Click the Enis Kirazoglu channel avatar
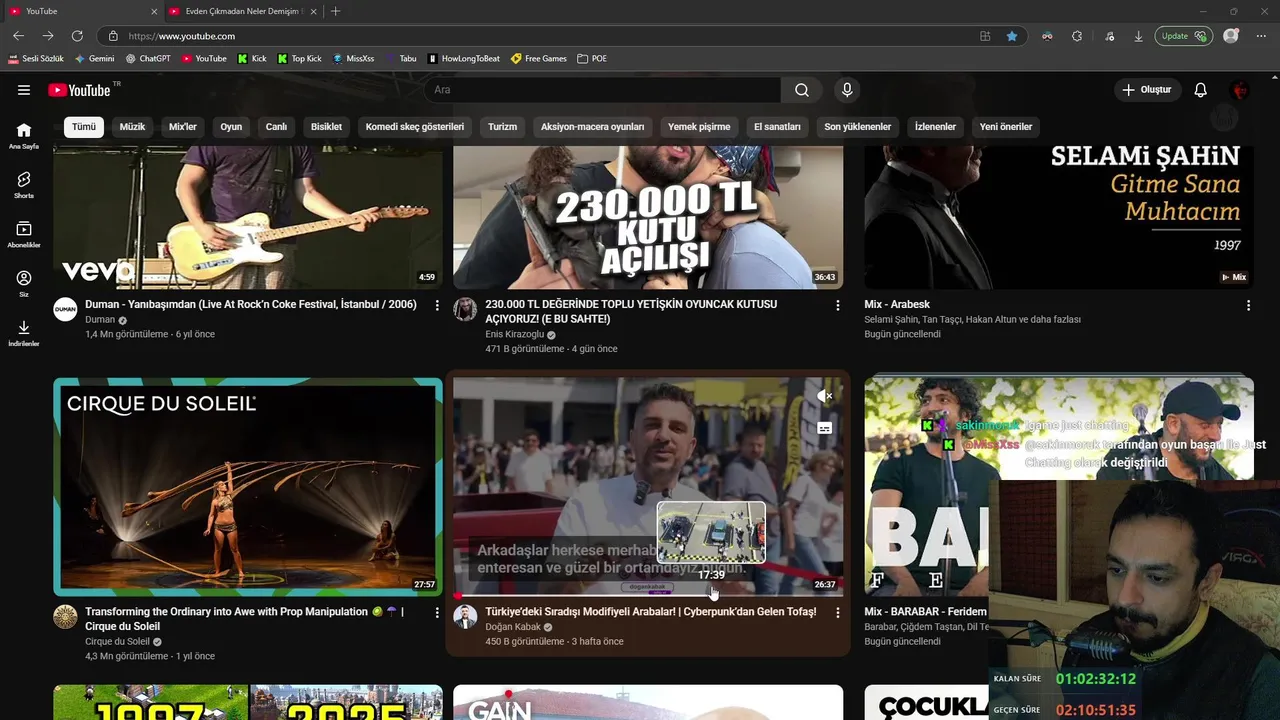 point(465,309)
